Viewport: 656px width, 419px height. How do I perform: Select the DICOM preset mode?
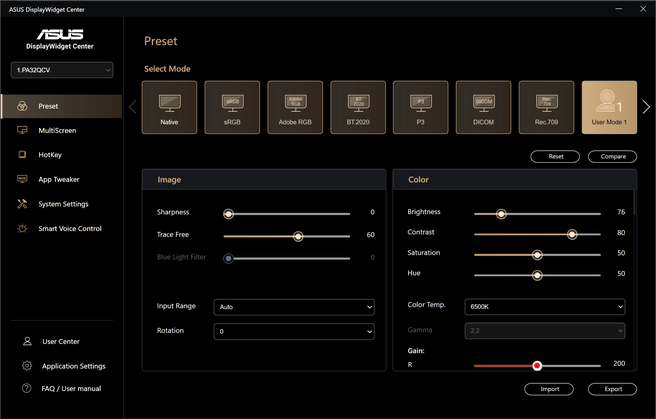(x=484, y=107)
